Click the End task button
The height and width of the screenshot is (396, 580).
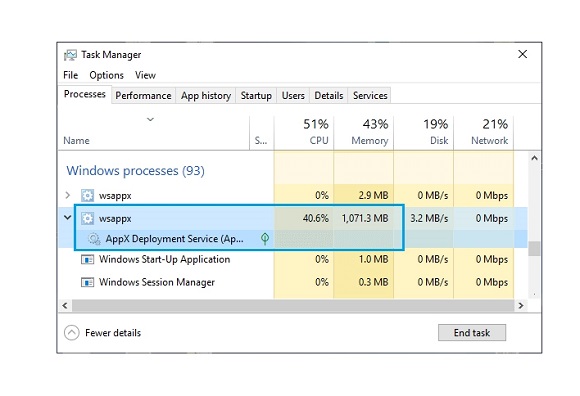pyautogui.click(x=472, y=332)
